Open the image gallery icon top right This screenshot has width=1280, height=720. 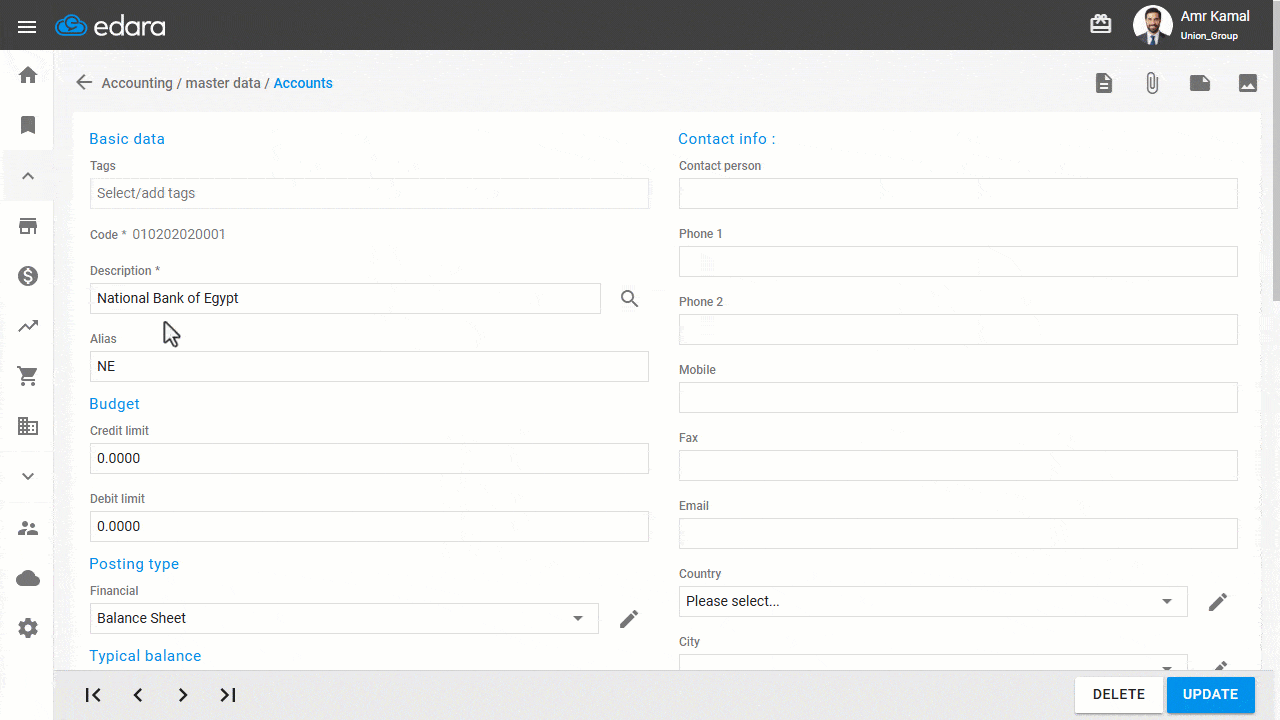(x=1248, y=83)
